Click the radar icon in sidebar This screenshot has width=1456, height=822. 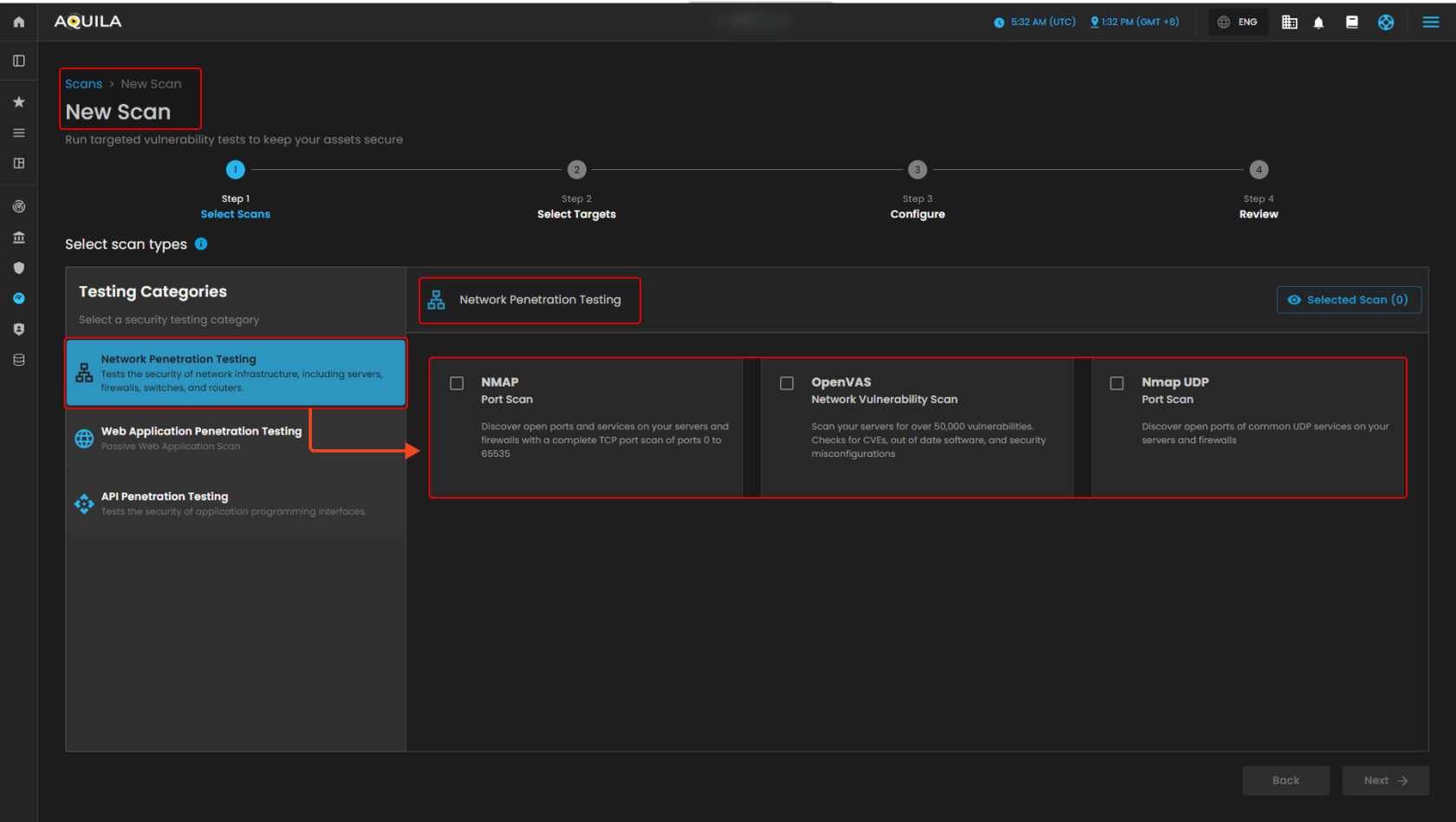(18, 206)
